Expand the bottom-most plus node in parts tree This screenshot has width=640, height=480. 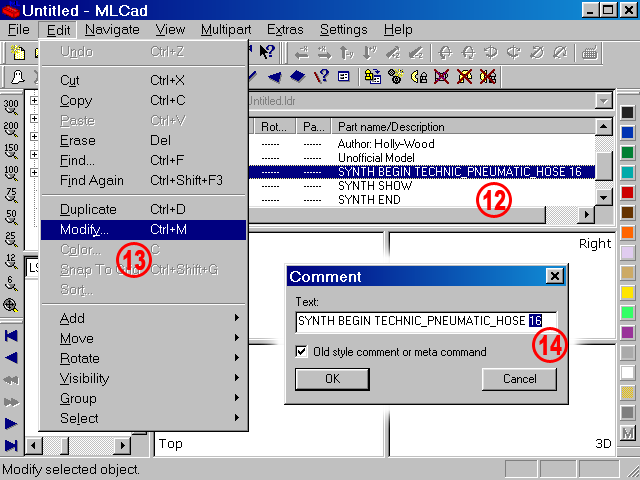click(34, 172)
